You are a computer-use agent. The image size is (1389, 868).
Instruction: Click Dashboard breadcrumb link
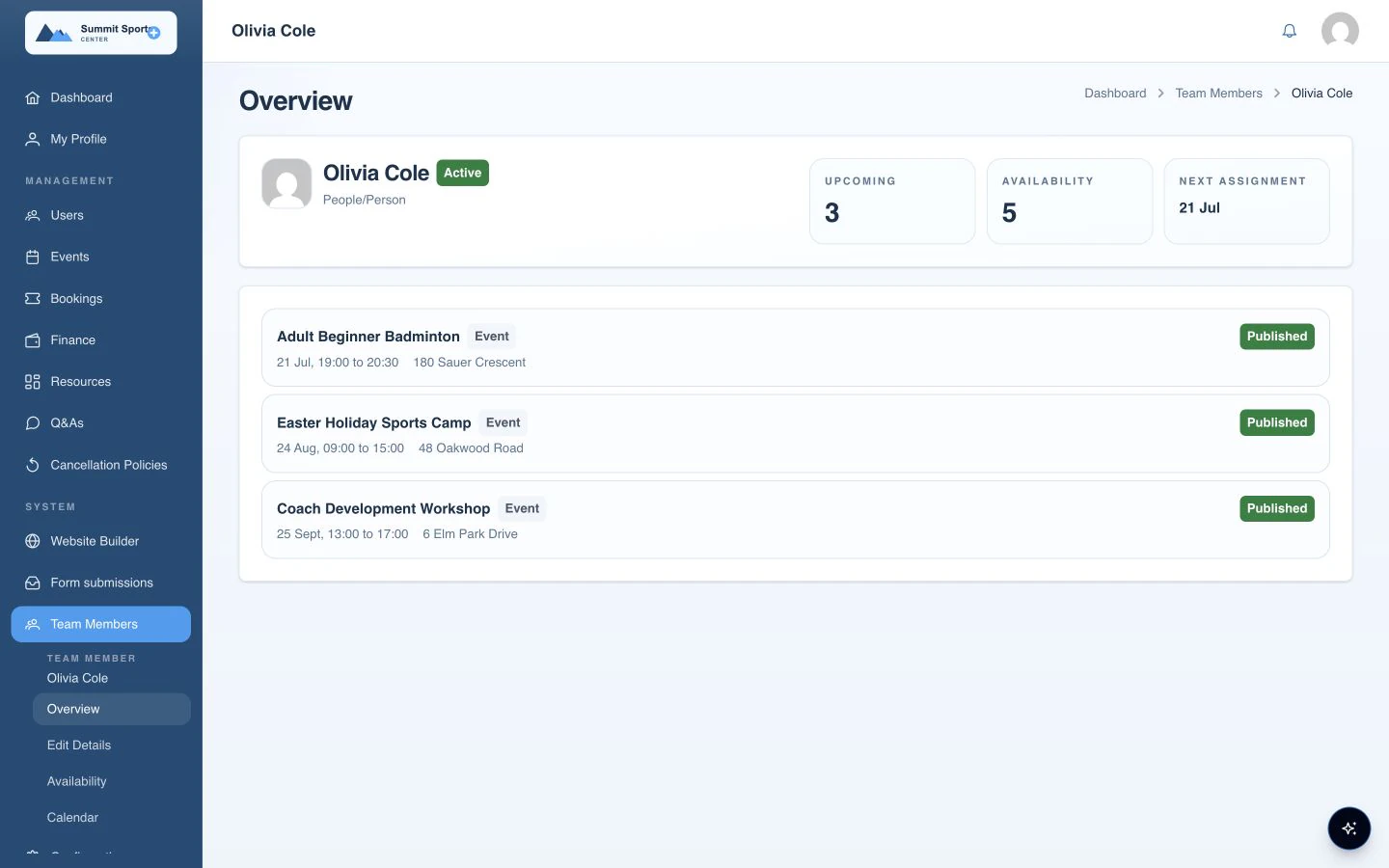tap(1115, 94)
